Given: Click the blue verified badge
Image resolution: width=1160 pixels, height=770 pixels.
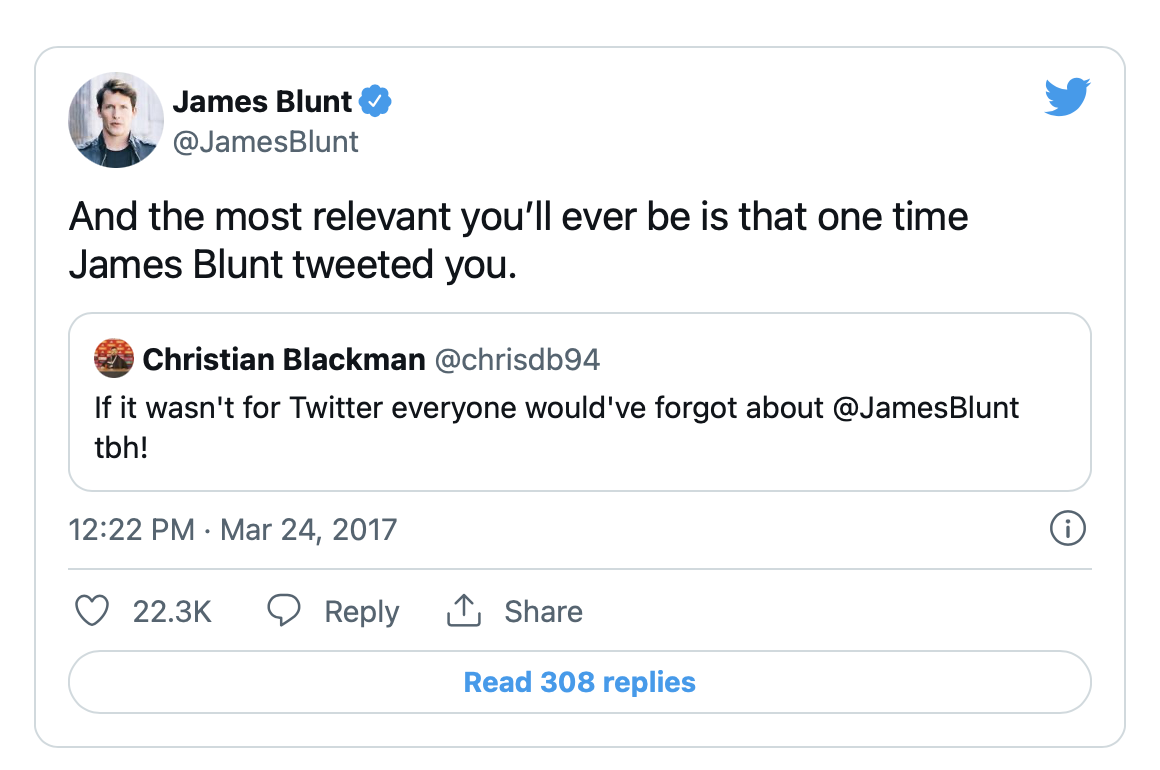Looking at the screenshot, I should (x=376, y=101).
